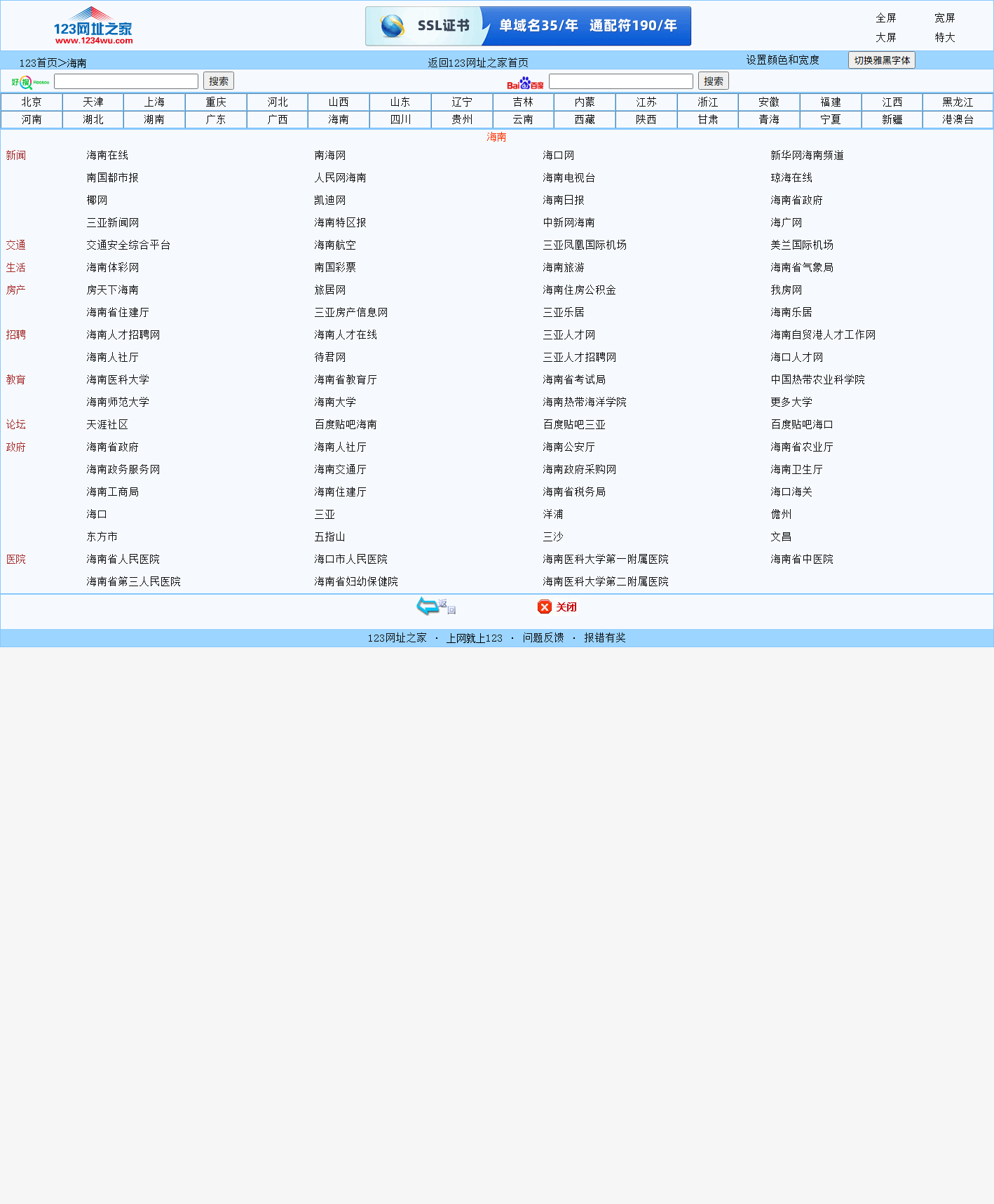This screenshot has height=1204, width=994.
Task: Open the 海南省气象局 link
Action: 802,268
